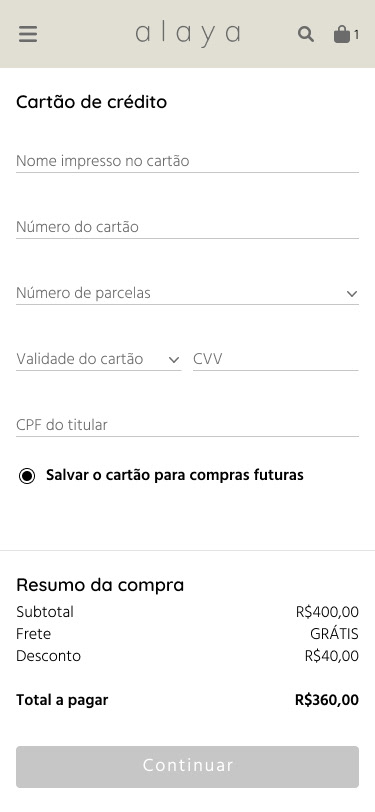Viewport: 375px width, 812px height.
Task: Focus the Número do cartão field
Action: click(187, 227)
